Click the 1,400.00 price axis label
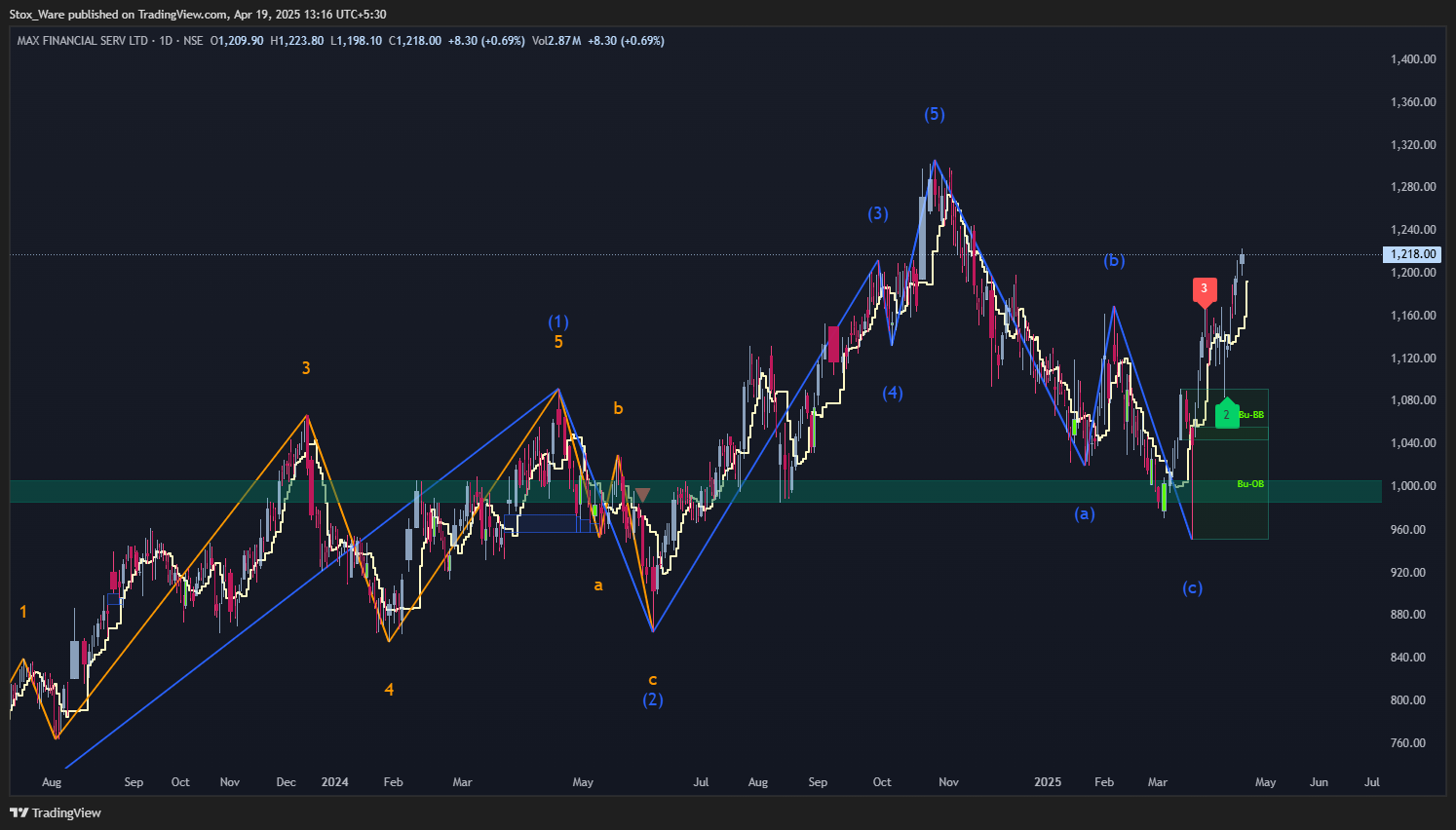The height and width of the screenshot is (830, 1456). pos(1413,59)
